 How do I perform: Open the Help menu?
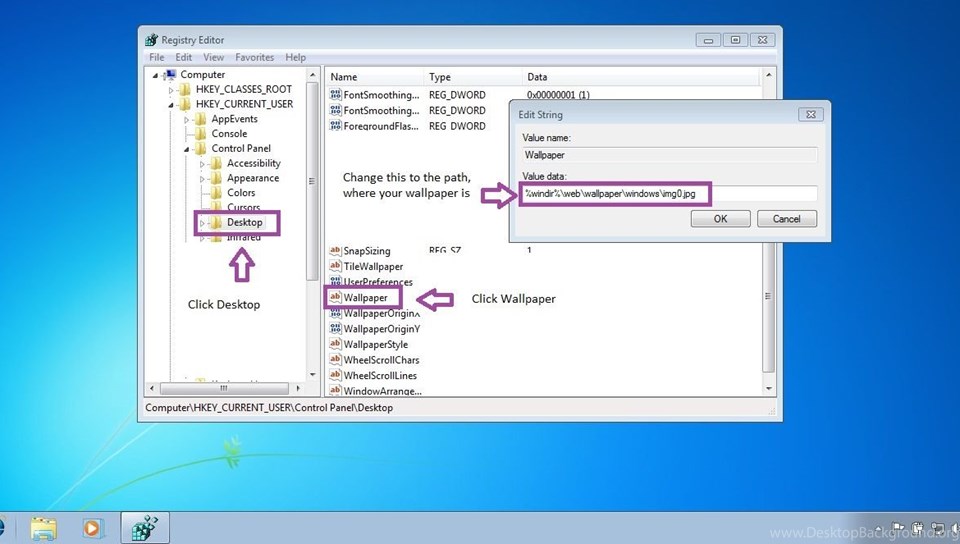[295, 57]
